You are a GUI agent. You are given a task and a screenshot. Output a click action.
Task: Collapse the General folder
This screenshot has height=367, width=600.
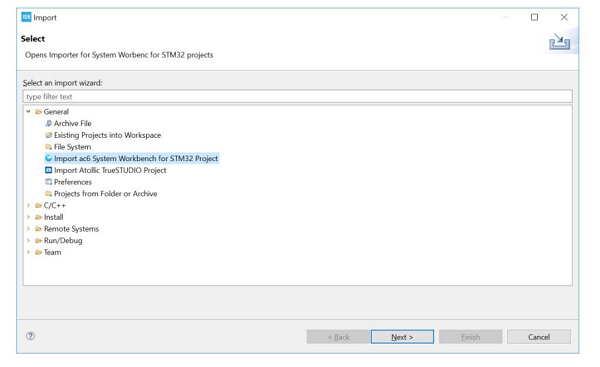click(x=28, y=111)
